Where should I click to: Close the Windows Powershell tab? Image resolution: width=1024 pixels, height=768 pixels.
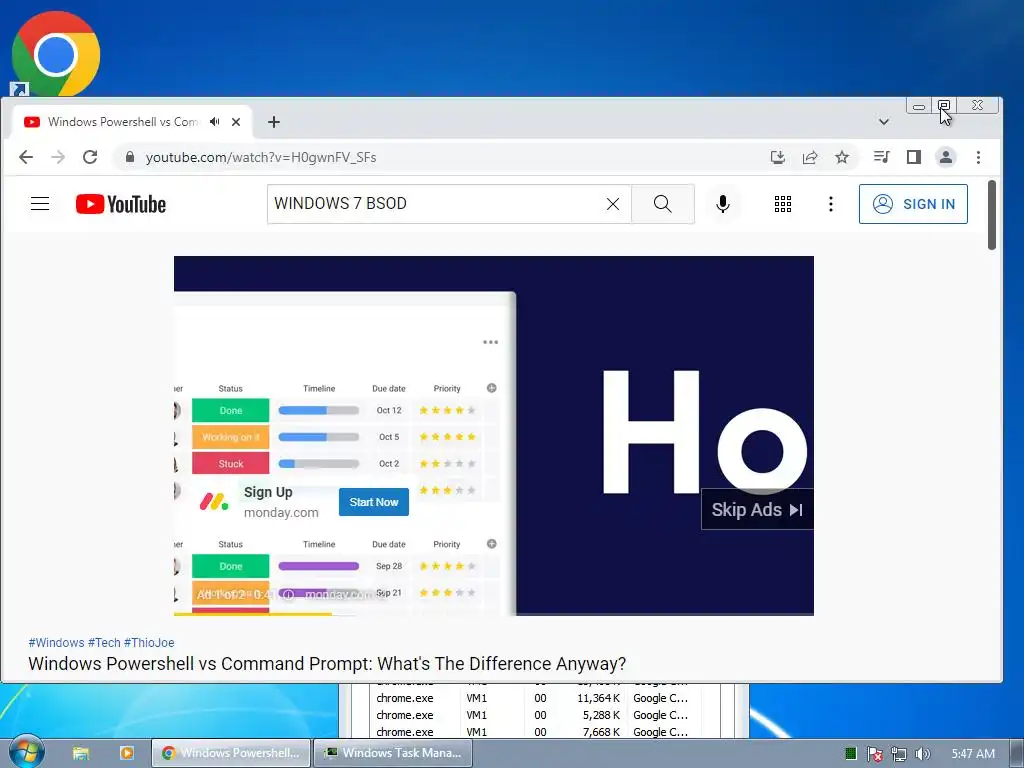point(236,121)
